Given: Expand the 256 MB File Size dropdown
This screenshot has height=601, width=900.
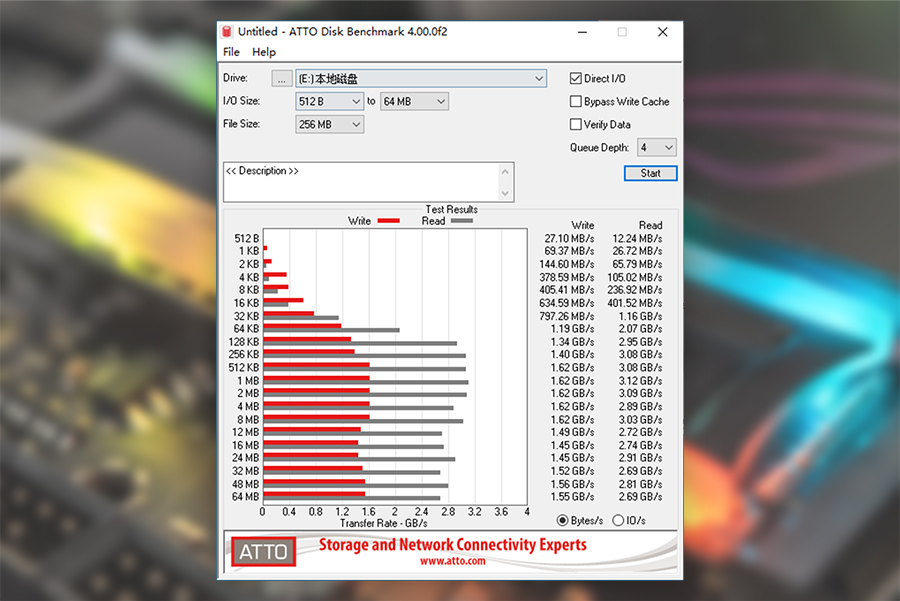Looking at the screenshot, I should click(x=329, y=125).
